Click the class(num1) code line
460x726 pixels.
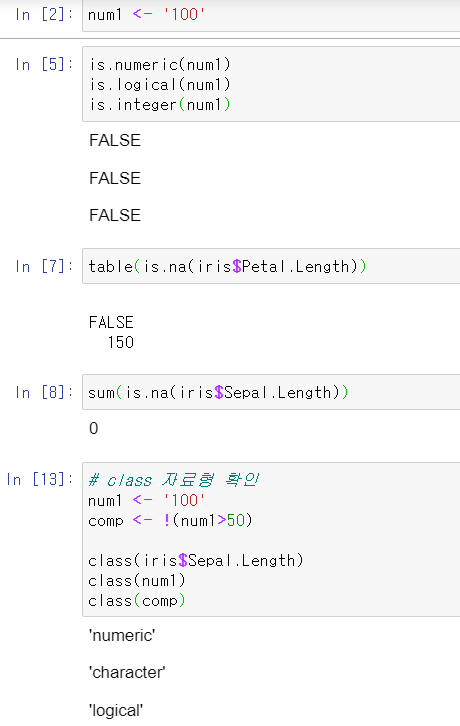[137, 581]
